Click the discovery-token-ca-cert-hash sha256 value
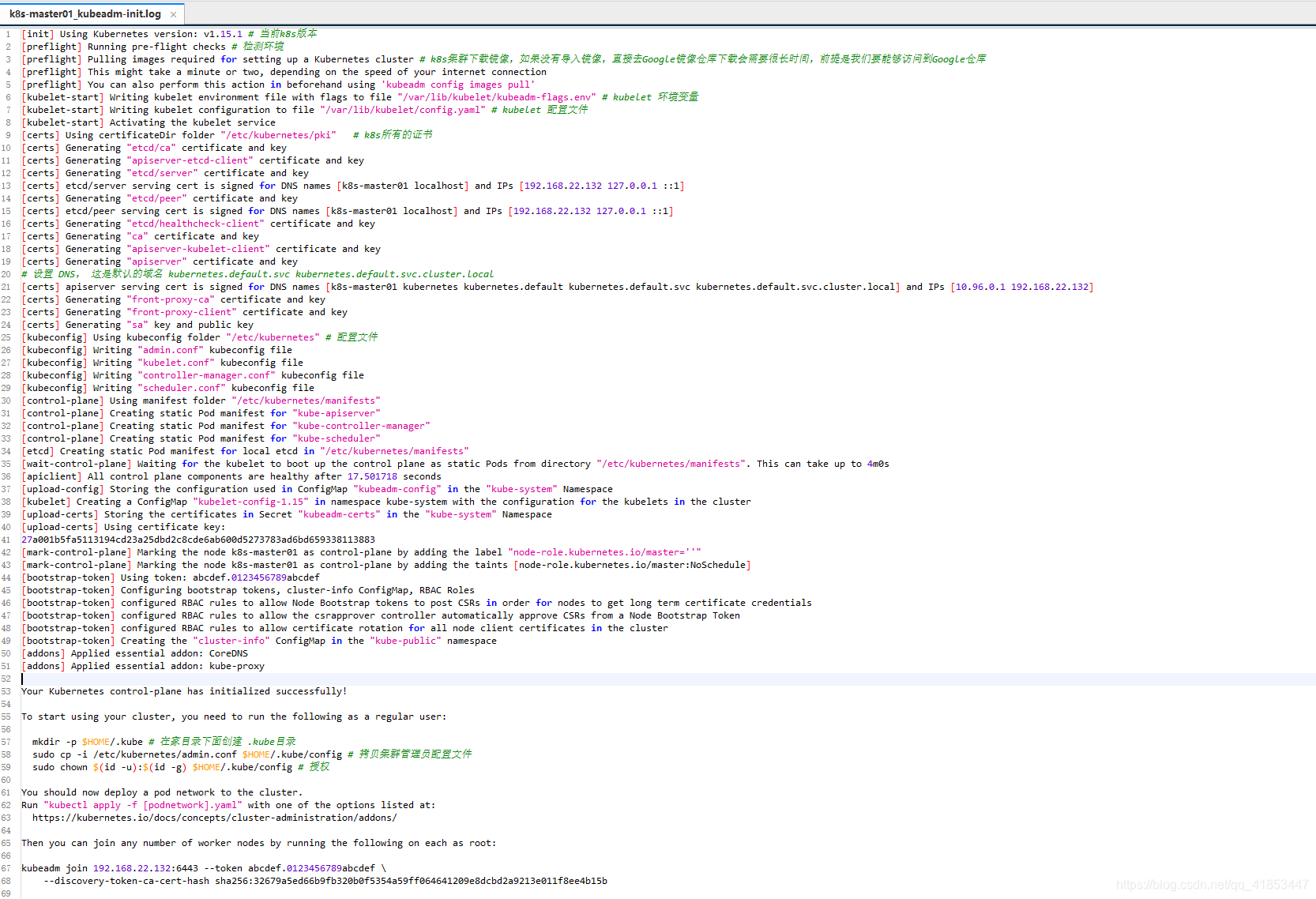 pos(411,881)
